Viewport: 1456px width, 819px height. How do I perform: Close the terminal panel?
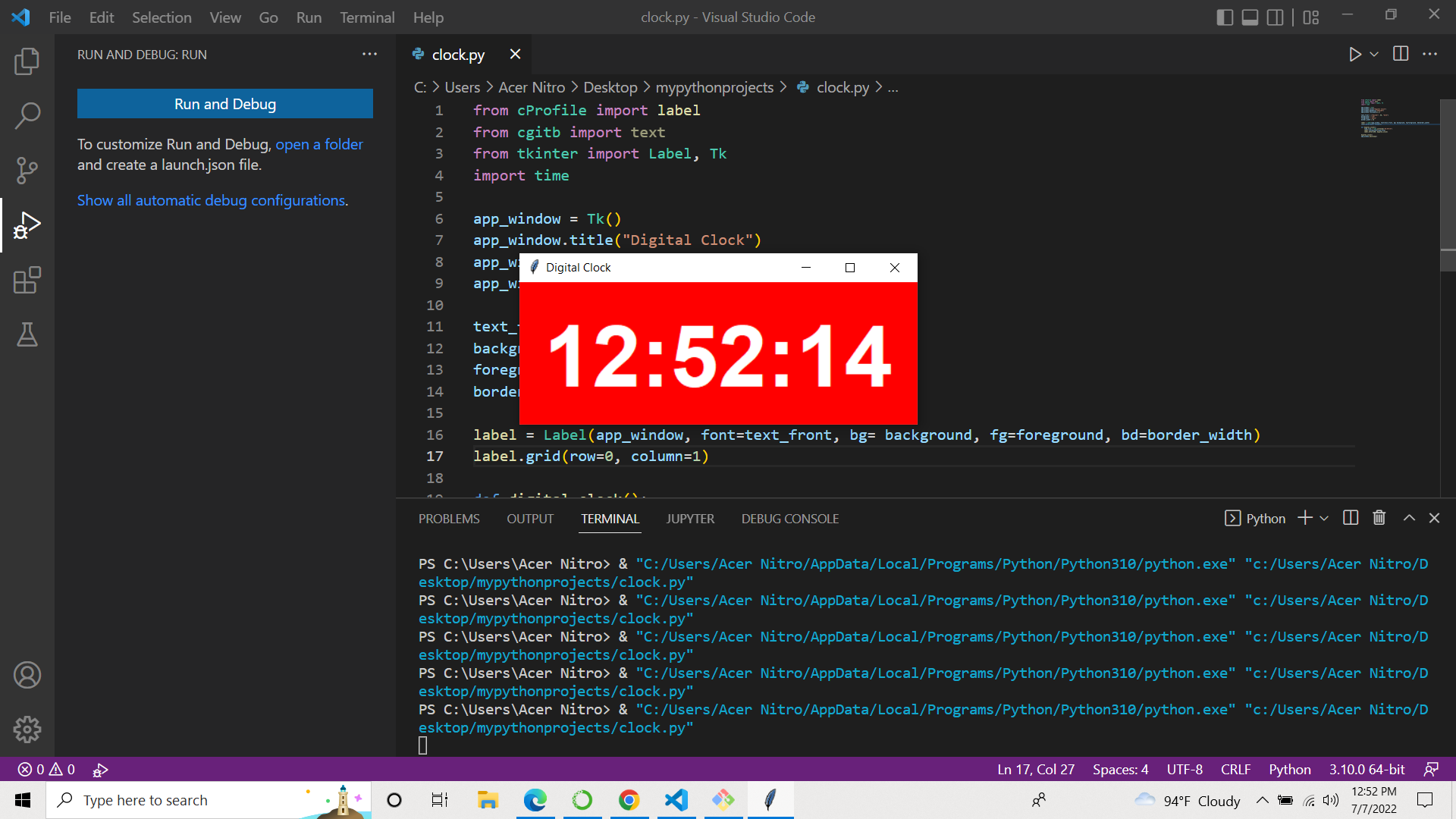pyautogui.click(x=1434, y=518)
